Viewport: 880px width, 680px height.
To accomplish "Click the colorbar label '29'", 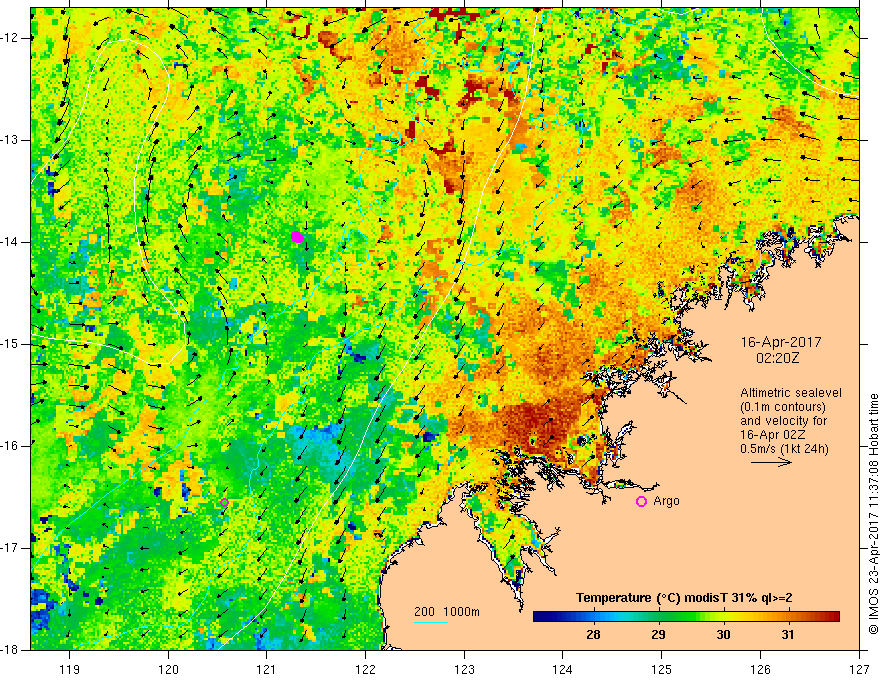I will (658, 635).
